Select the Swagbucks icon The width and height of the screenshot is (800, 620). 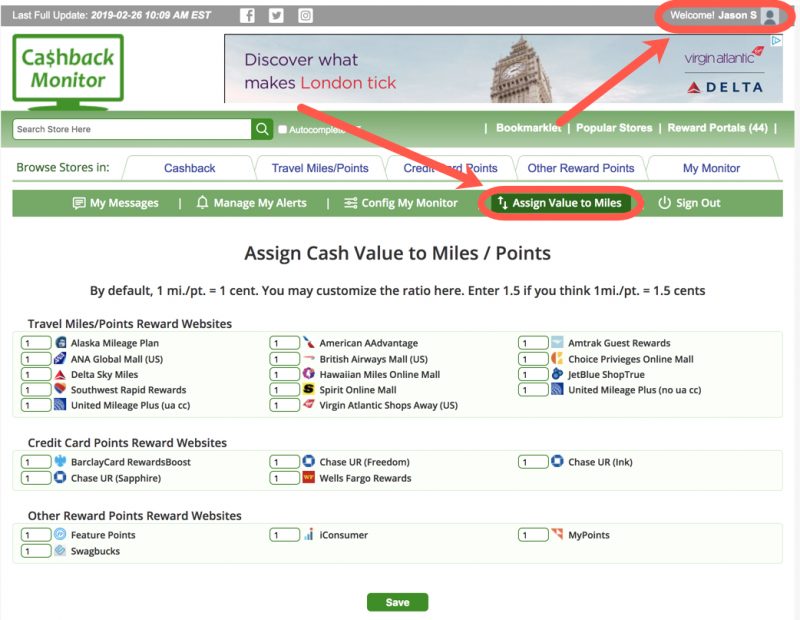pyautogui.click(x=57, y=549)
